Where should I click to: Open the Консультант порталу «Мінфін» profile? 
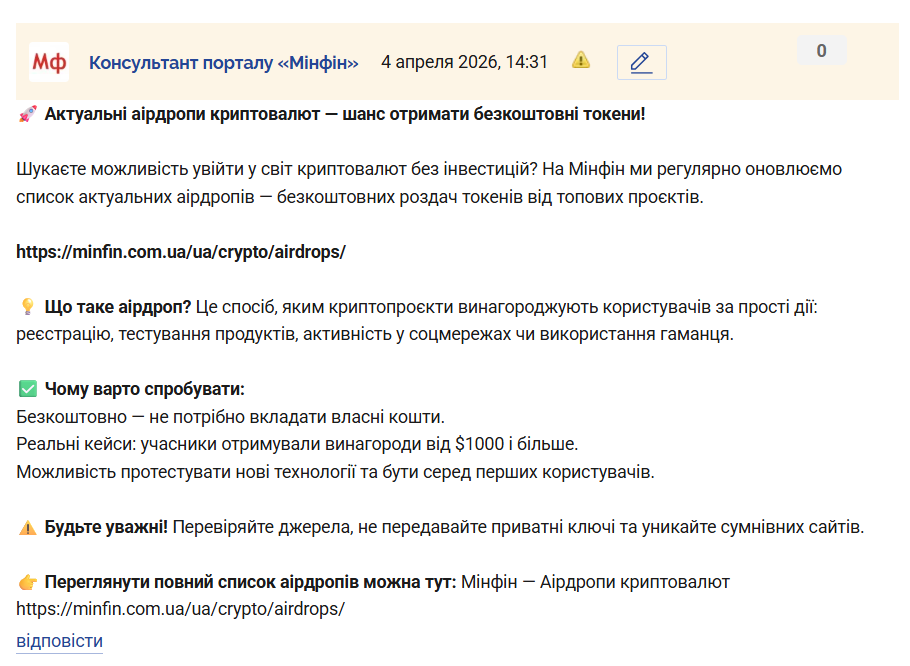223,63
